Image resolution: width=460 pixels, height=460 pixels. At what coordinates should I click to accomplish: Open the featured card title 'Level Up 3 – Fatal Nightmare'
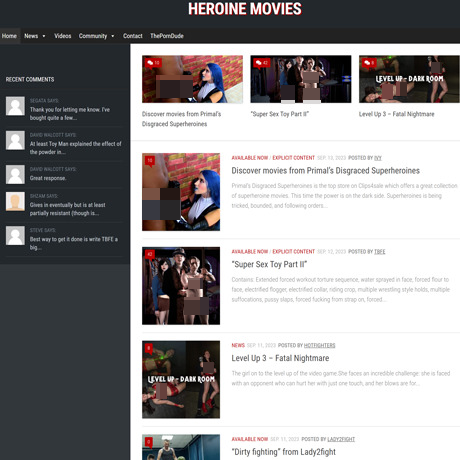[397, 114]
